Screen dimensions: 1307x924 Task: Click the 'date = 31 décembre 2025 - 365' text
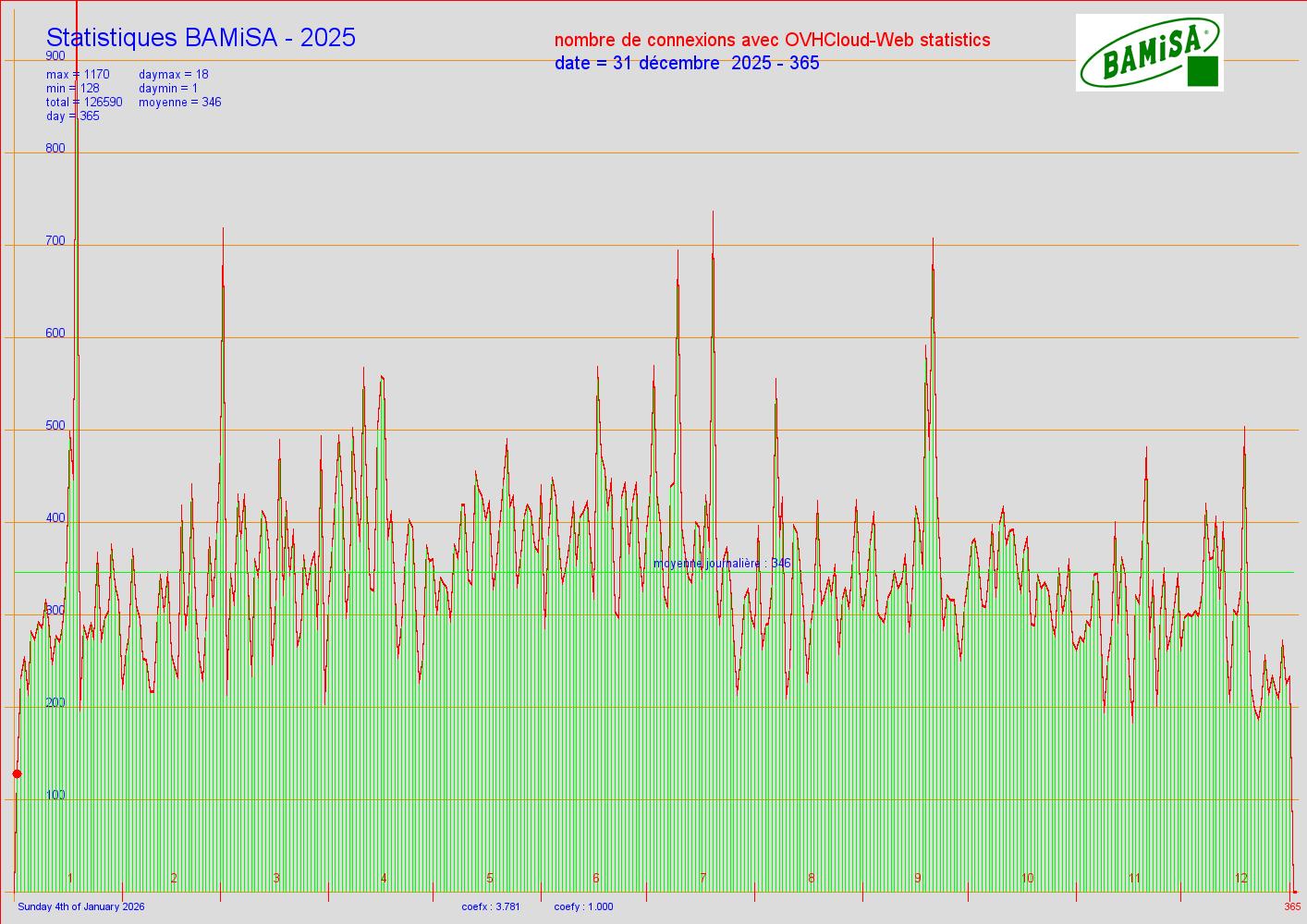point(686,63)
